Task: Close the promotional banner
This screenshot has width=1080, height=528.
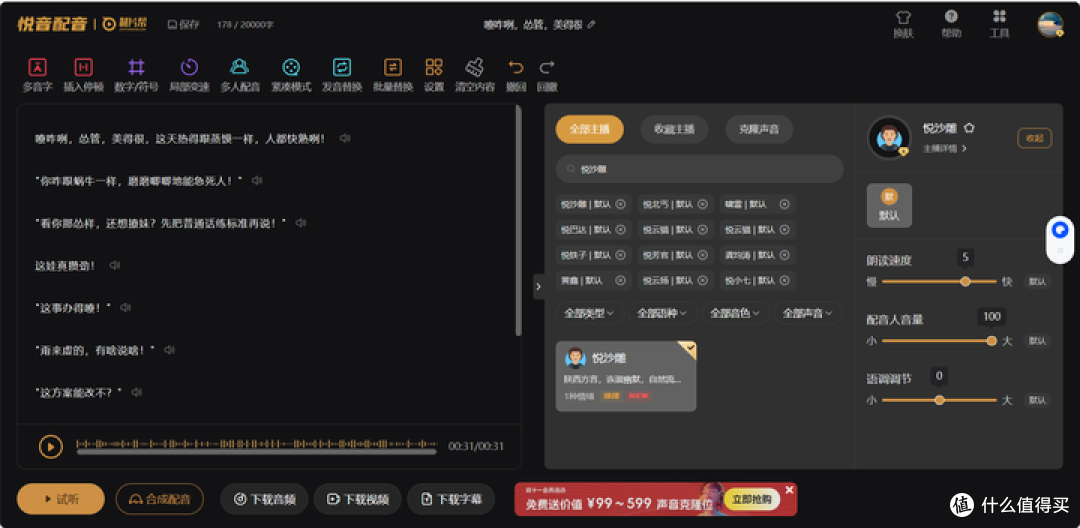Action: click(x=790, y=489)
